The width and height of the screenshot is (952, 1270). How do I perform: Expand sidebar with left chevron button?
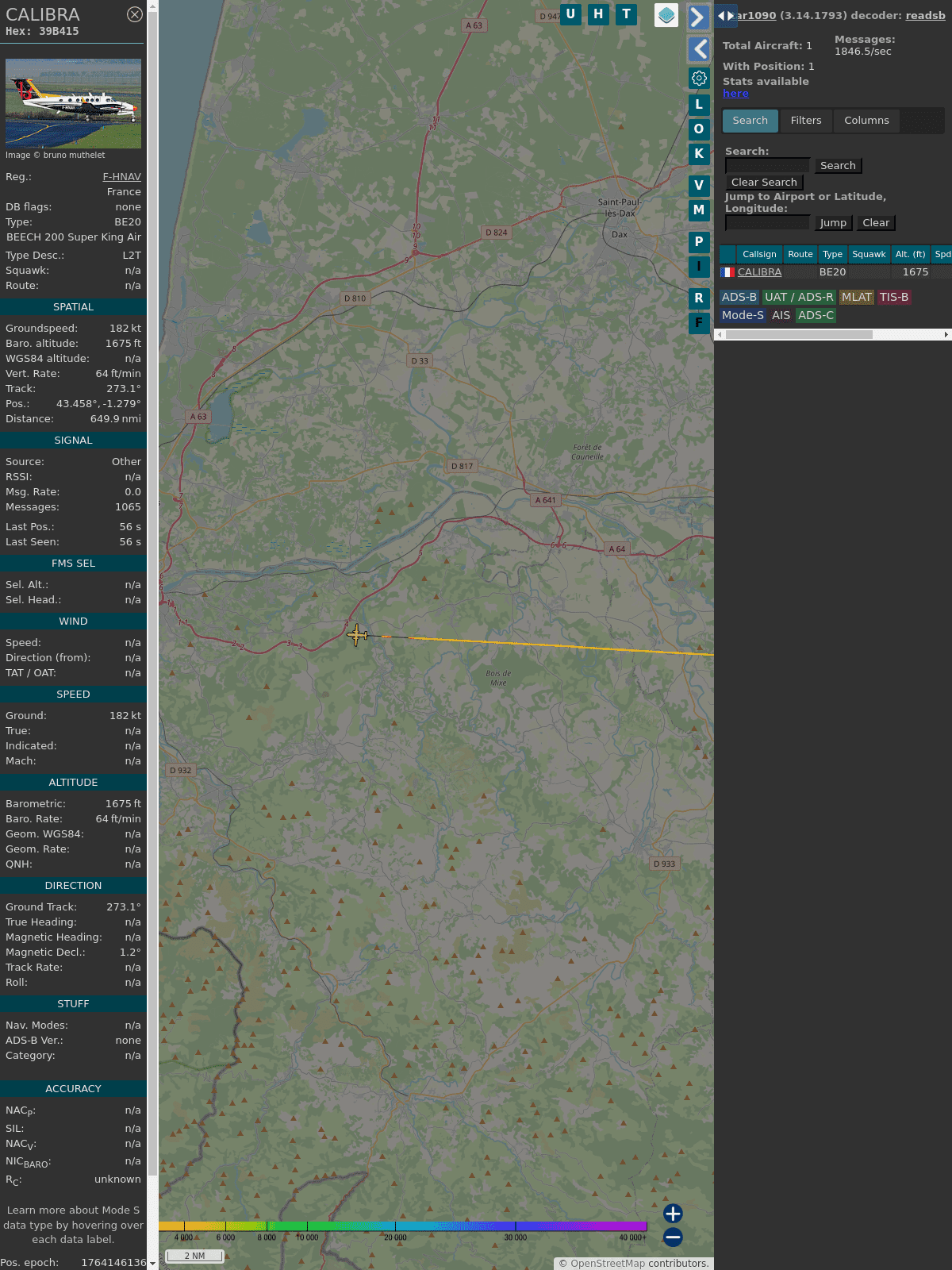click(698, 49)
